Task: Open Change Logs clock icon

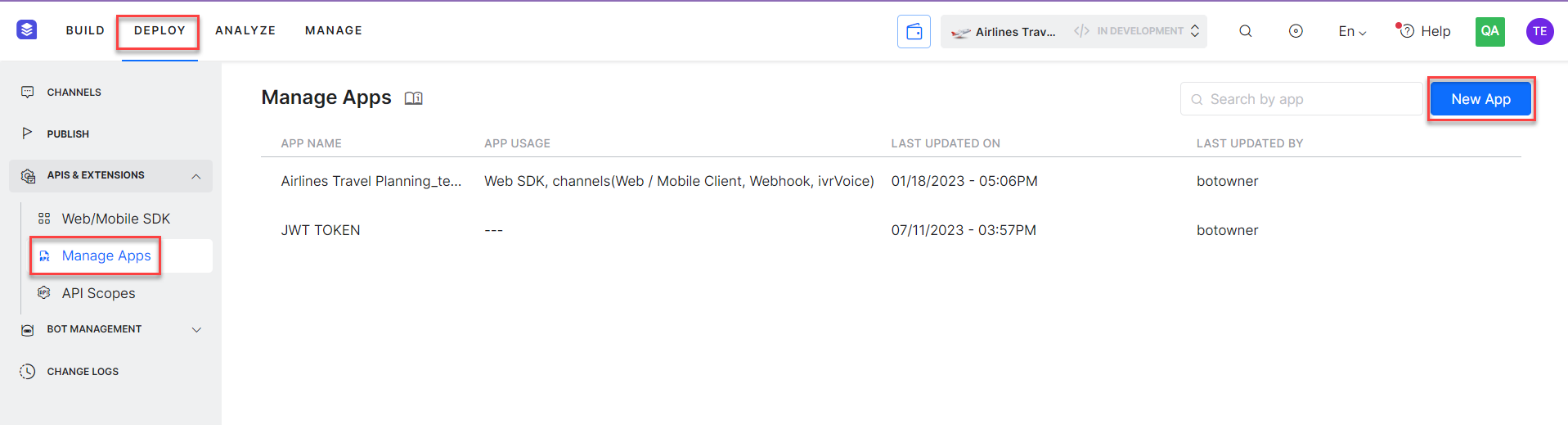Action: pos(28,372)
